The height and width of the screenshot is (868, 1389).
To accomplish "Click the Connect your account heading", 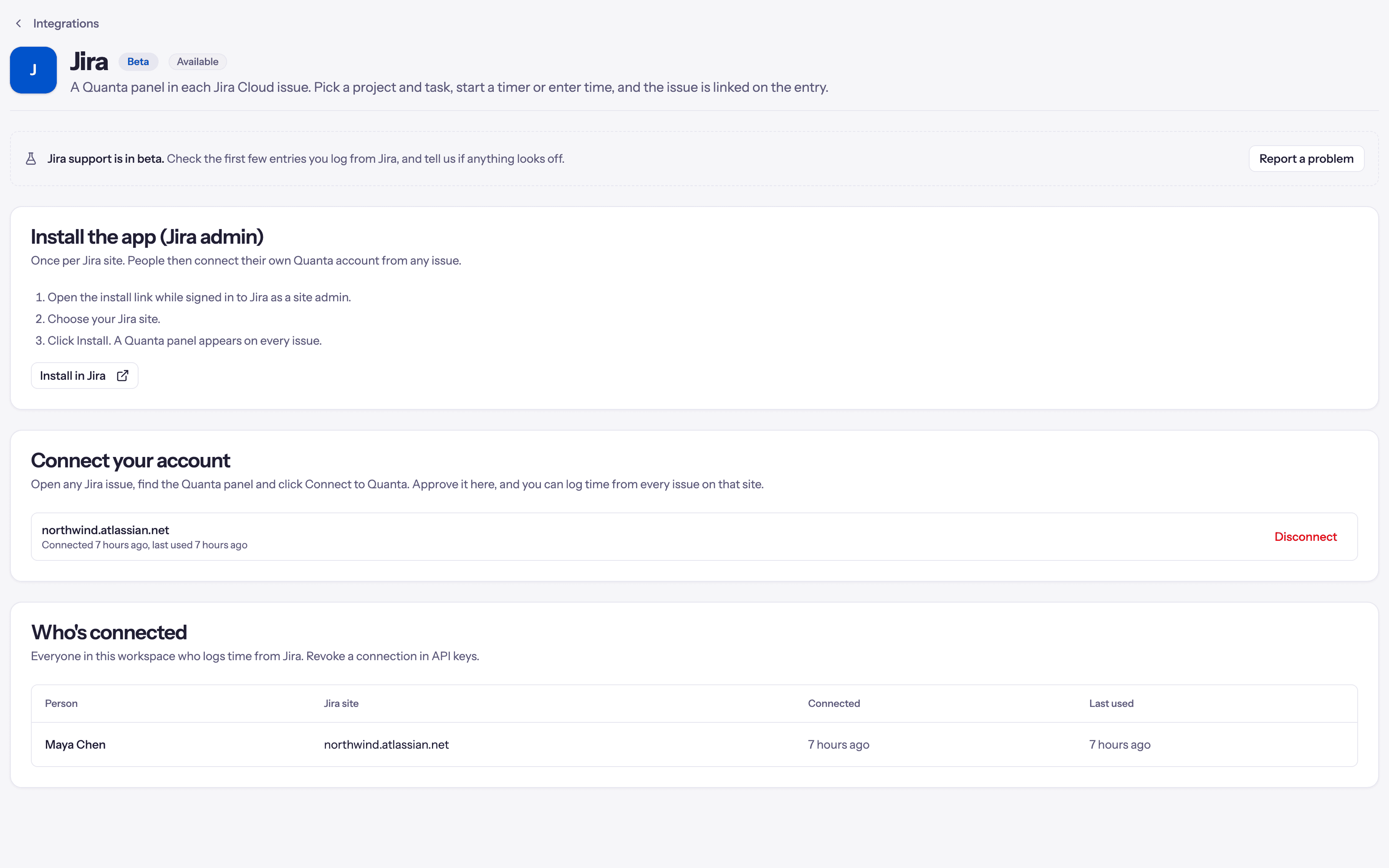I will coord(130,460).
